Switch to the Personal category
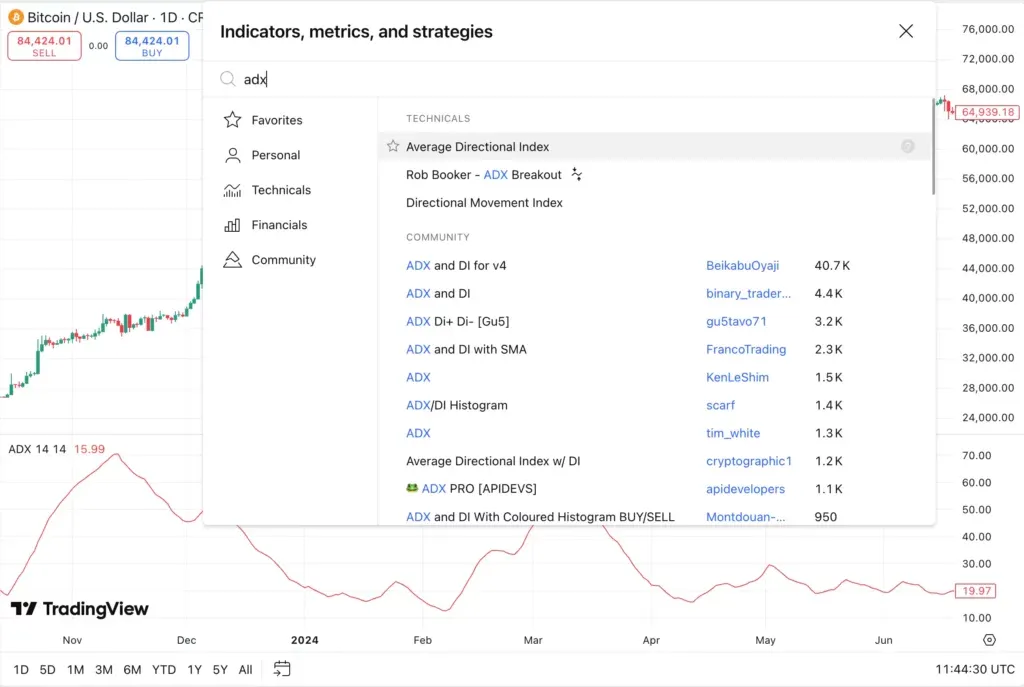 [275, 155]
